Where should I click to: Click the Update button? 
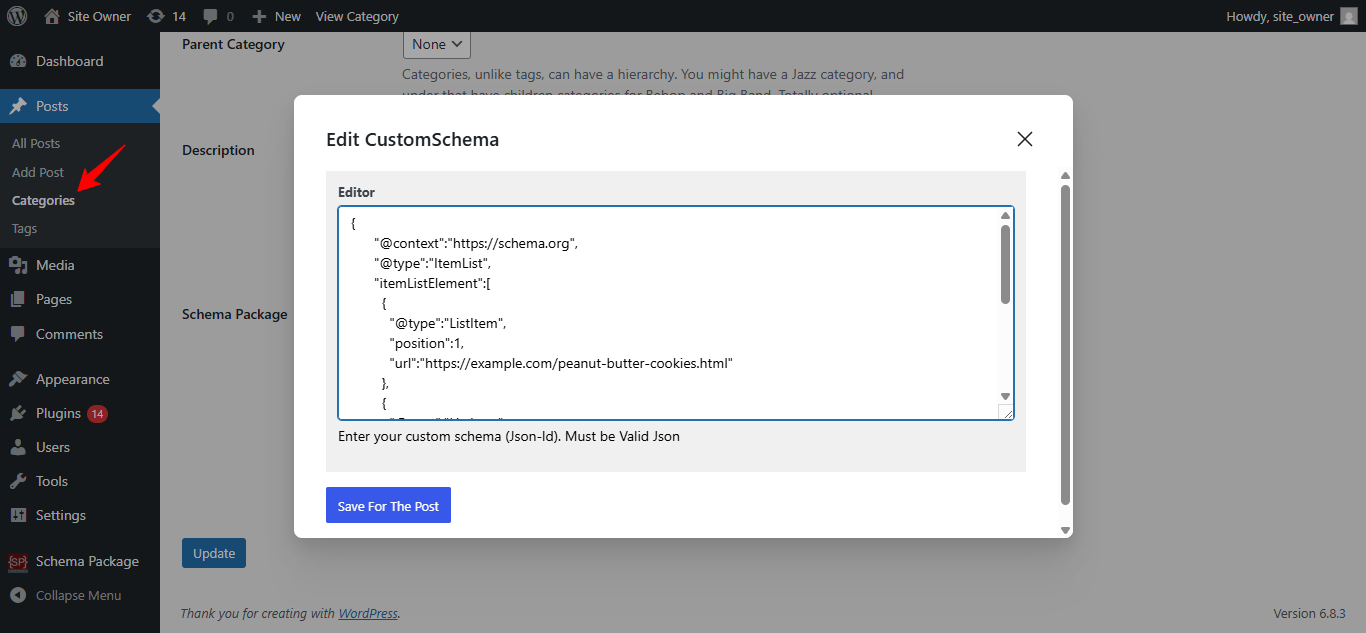click(213, 552)
